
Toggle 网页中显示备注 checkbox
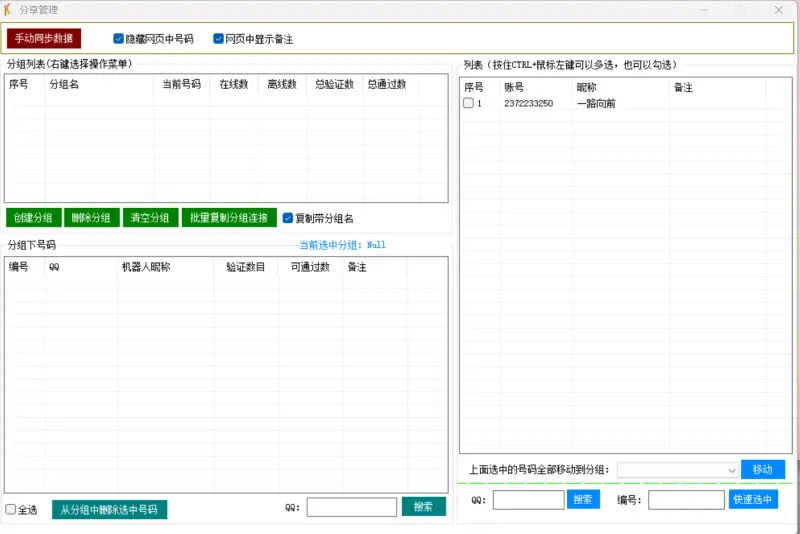click(x=219, y=39)
